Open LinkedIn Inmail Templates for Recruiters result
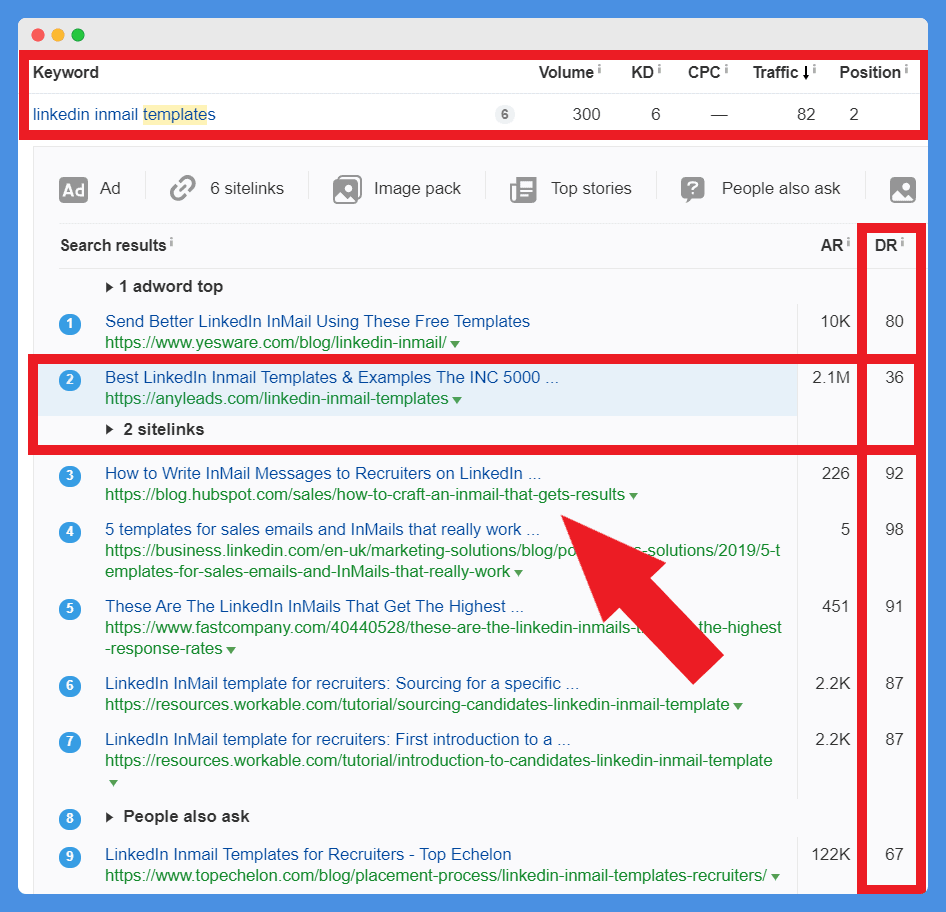Image resolution: width=946 pixels, height=912 pixels. click(308, 855)
